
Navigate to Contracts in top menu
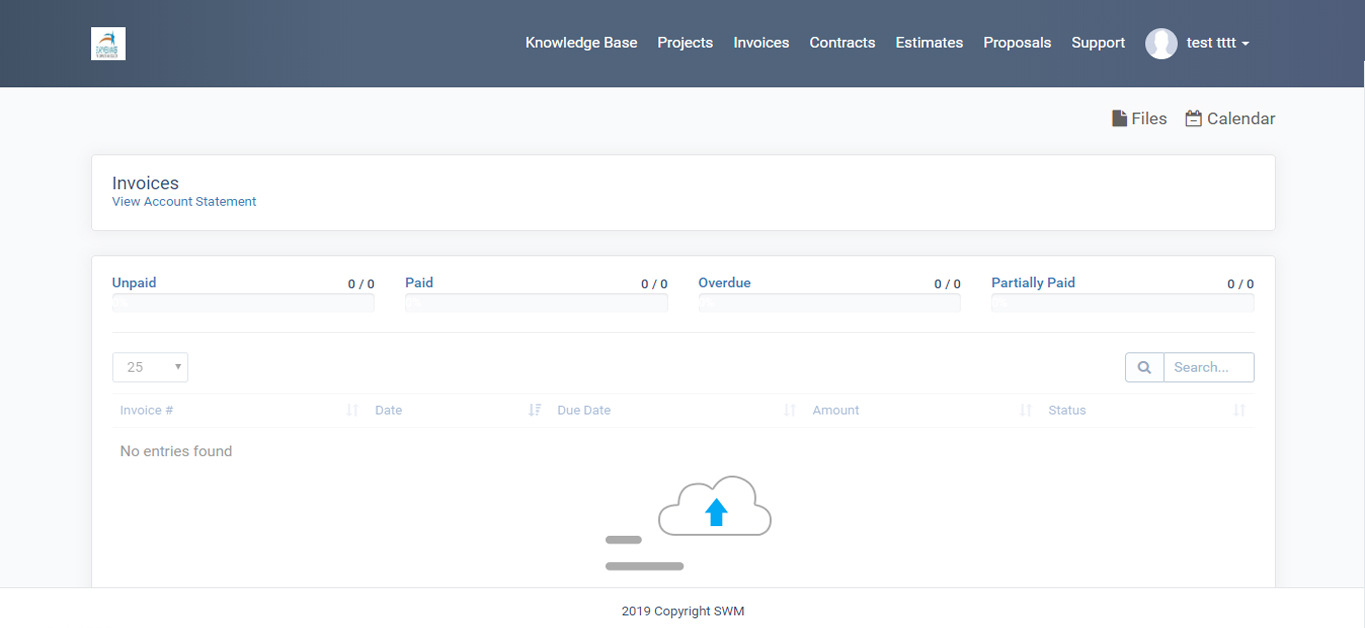842,43
